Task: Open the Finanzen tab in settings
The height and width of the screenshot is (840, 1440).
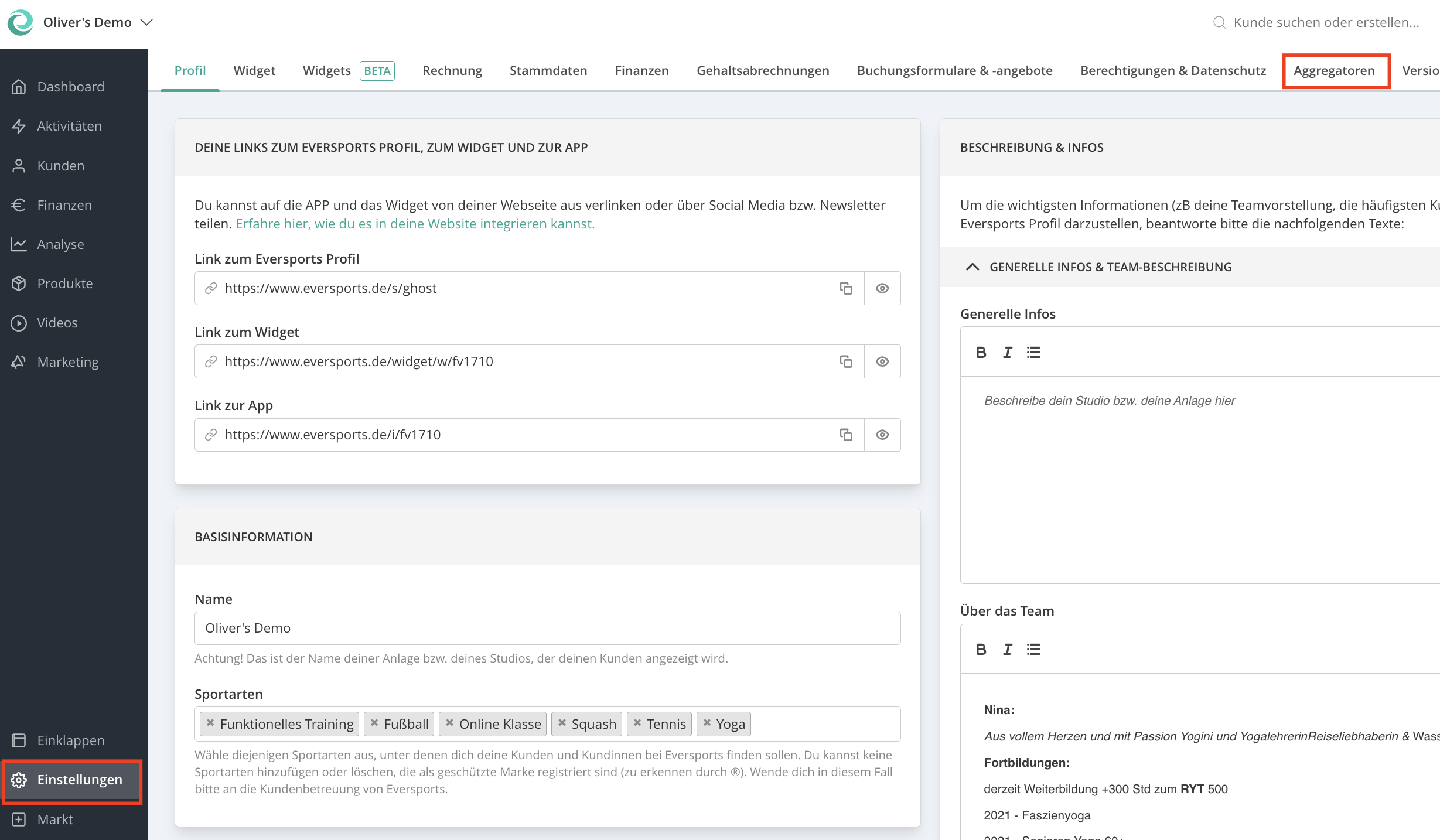Action: coord(642,70)
